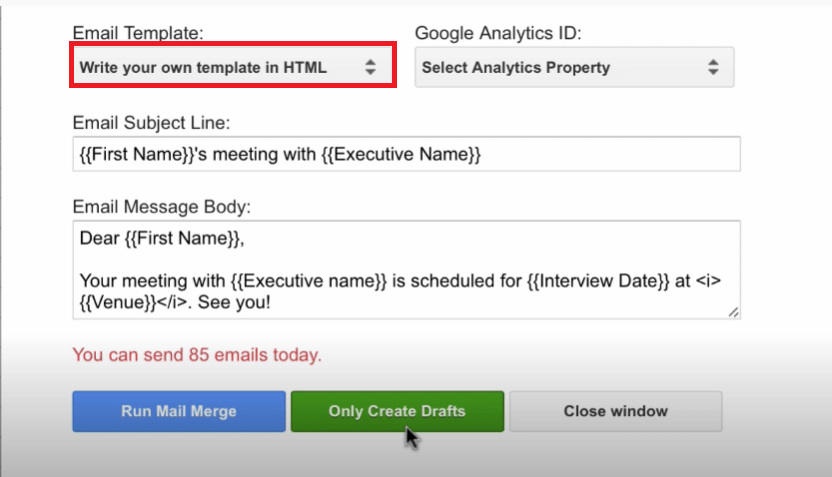Click the "Email Template:" label
Screen dimensions: 832x477
(138, 33)
